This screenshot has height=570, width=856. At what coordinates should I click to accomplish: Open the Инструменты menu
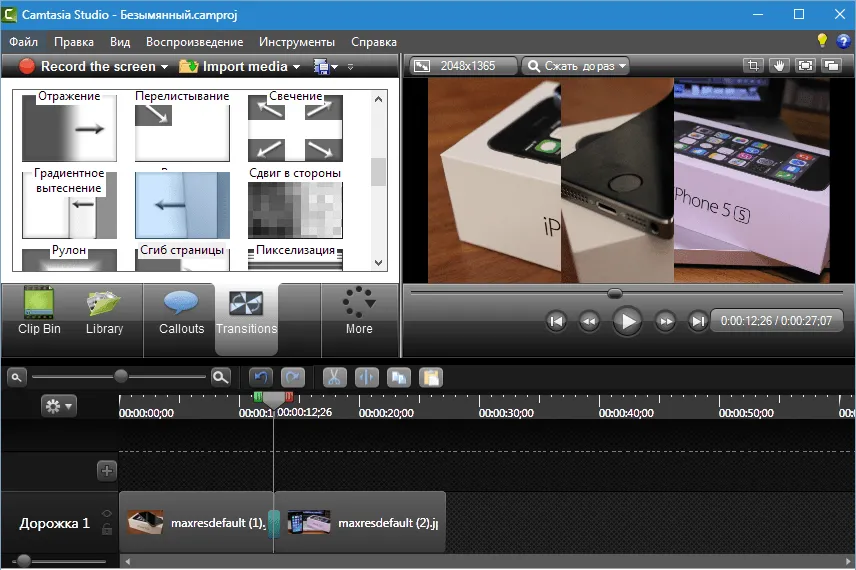click(x=297, y=42)
